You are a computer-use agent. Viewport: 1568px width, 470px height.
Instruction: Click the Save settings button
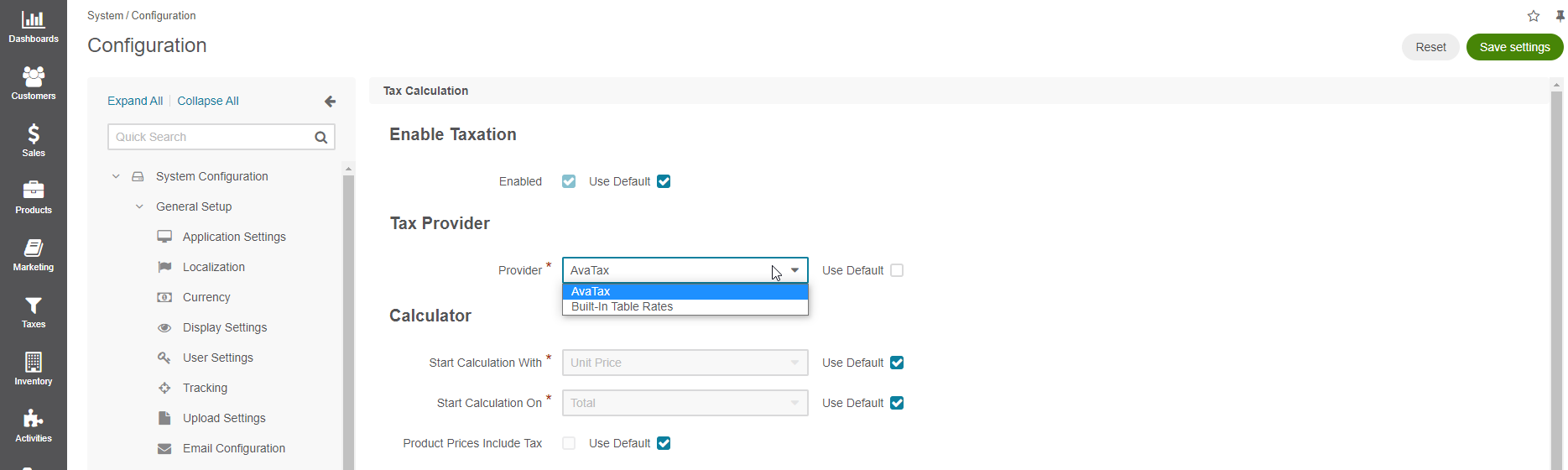point(1514,47)
